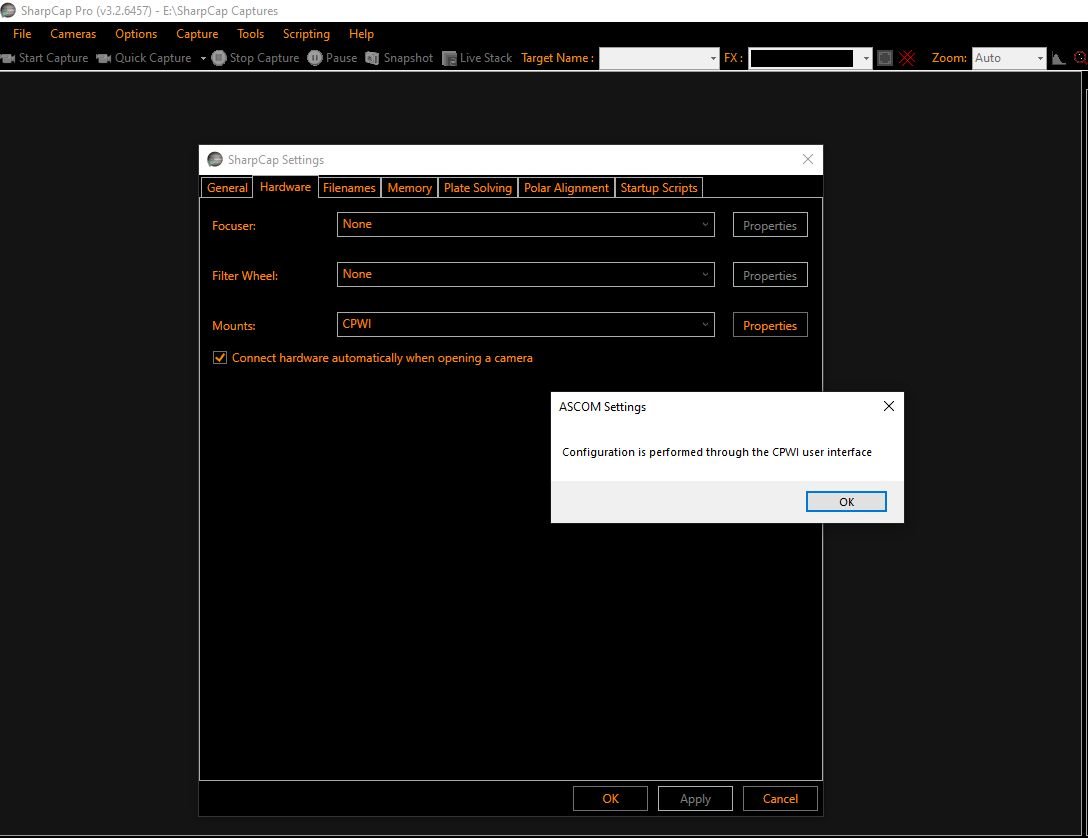Screen dimensions: 1088x838
Task: Click Start Capture in the toolbar
Action: click(45, 58)
